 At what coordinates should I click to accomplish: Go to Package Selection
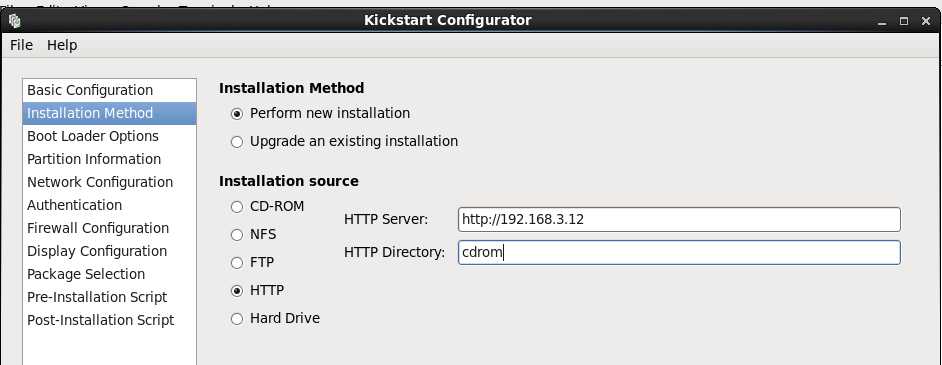(109, 274)
